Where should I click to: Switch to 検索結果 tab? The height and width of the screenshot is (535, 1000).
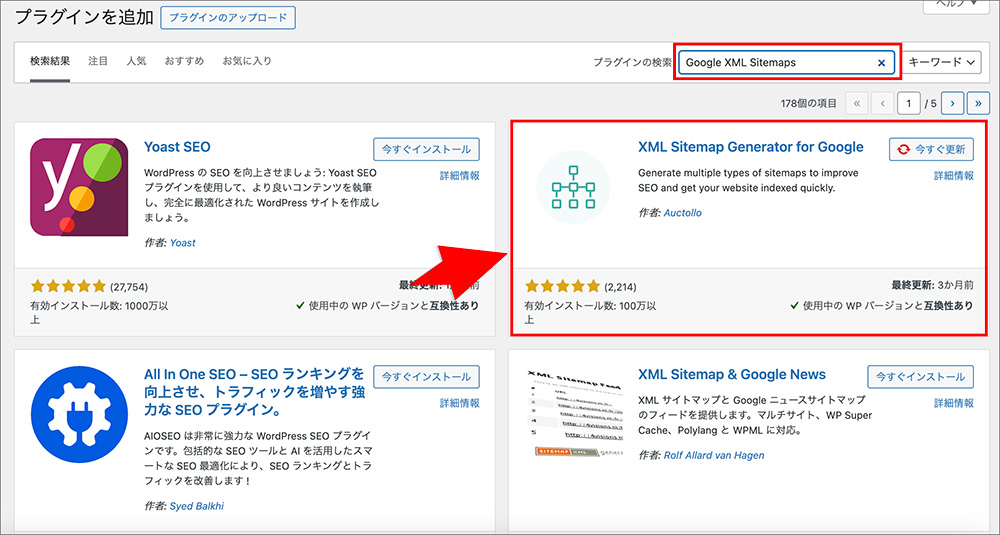pos(50,61)
